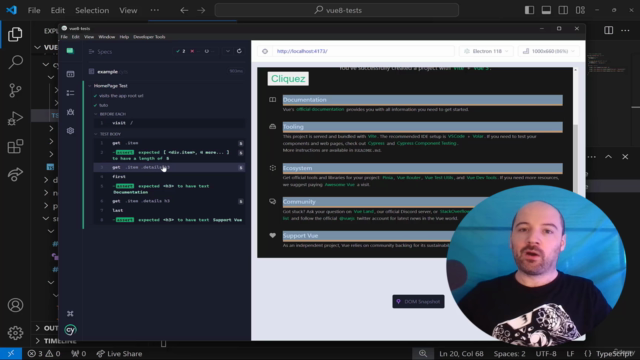The image size is (640, 360).
Task: Go back with VS Code navigation arrow
Action: tap(184, 10)
